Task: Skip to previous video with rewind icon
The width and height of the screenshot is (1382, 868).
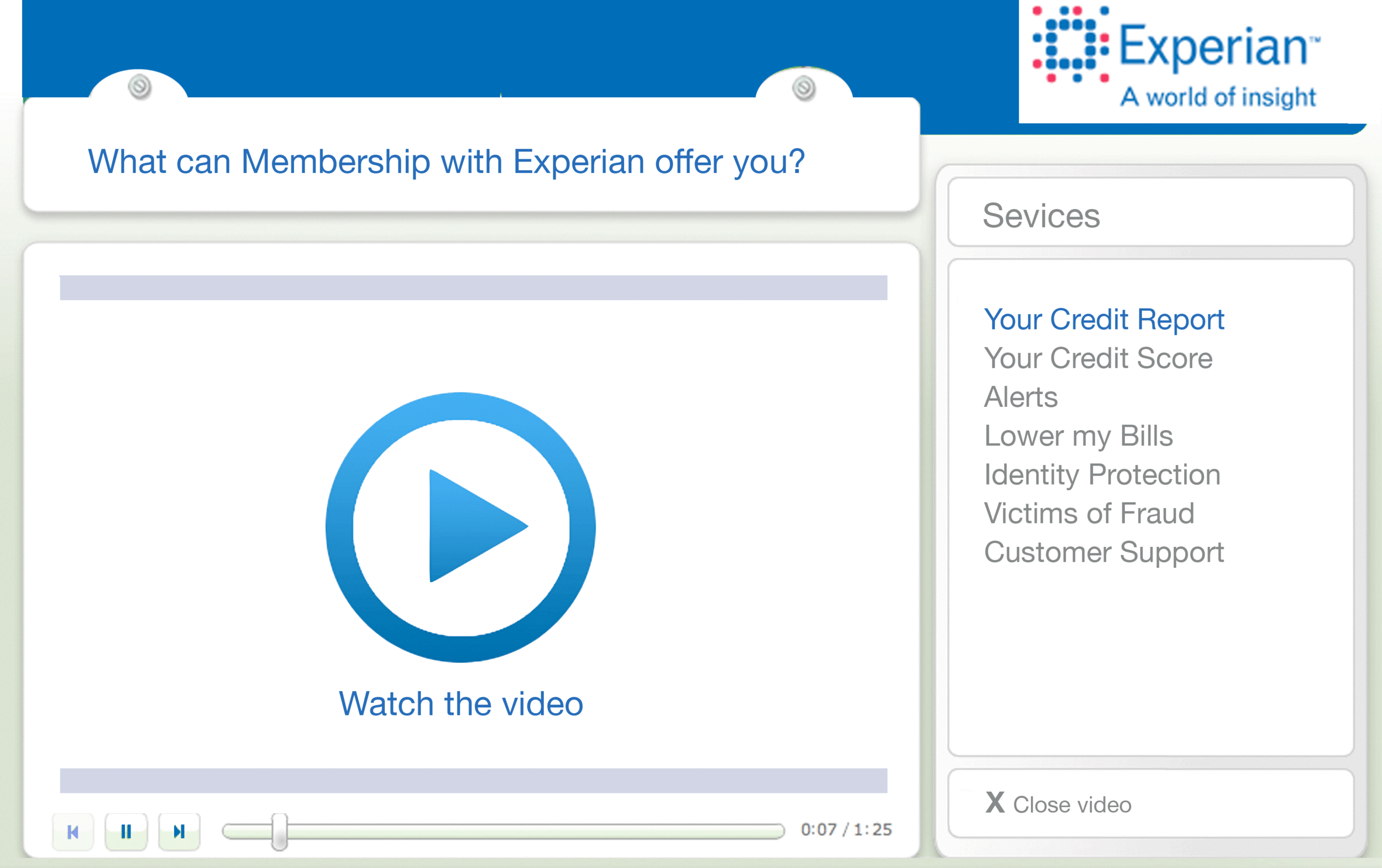Action: click(73, 832)
